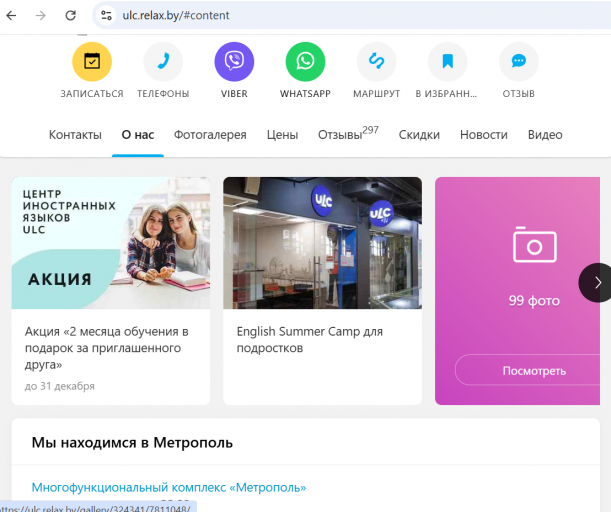Click the VIBER label text
Image resolution: width=611 pixels, height=512 pixels.
pyautogui.click(x=234, y=94)
